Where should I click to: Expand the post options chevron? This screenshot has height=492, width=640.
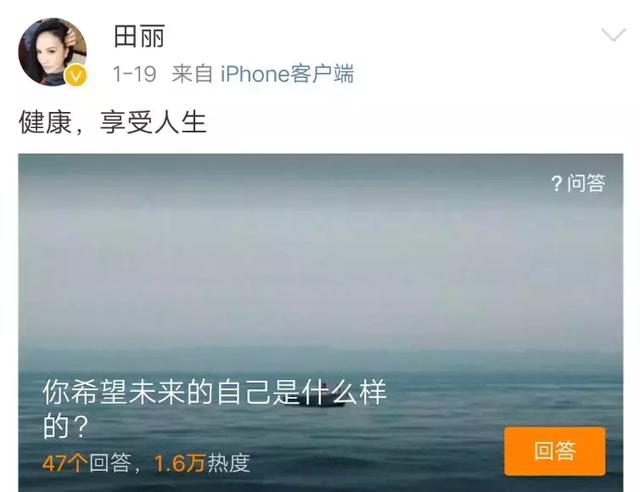pyautogui.click(x=613, y=35)
